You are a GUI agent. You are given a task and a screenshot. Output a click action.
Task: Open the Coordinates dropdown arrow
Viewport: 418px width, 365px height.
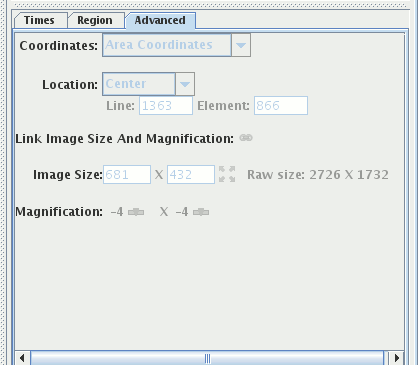(x=241, y=45)
